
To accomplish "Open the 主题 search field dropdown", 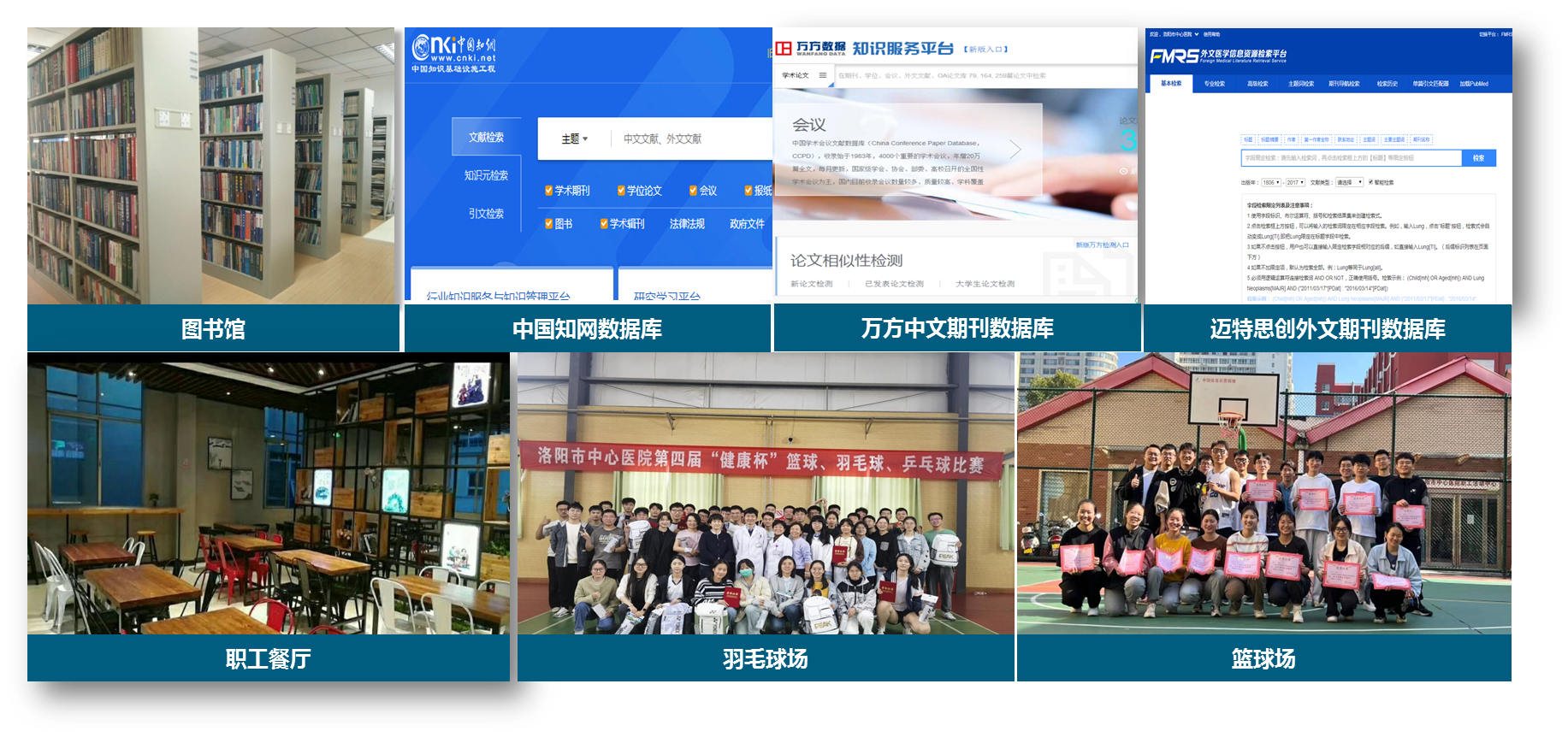I will (x=575, y=139).
